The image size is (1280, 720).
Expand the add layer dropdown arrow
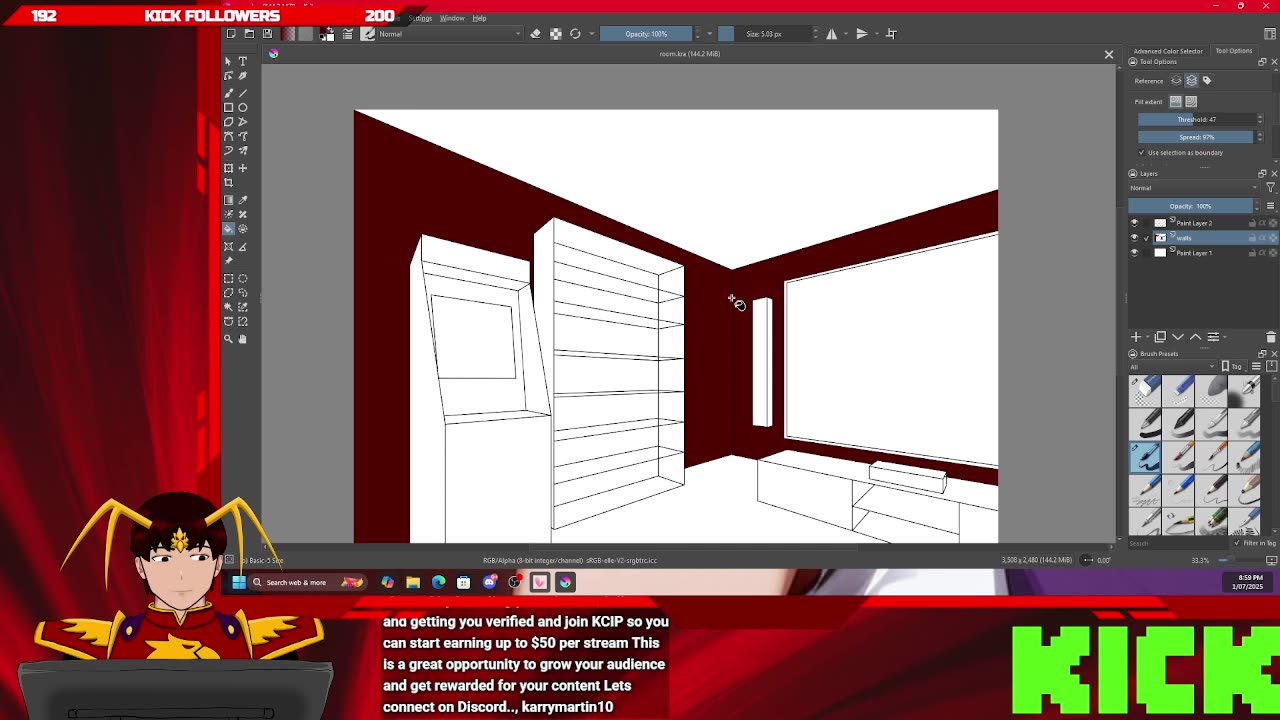click(x=1147, y=337)
